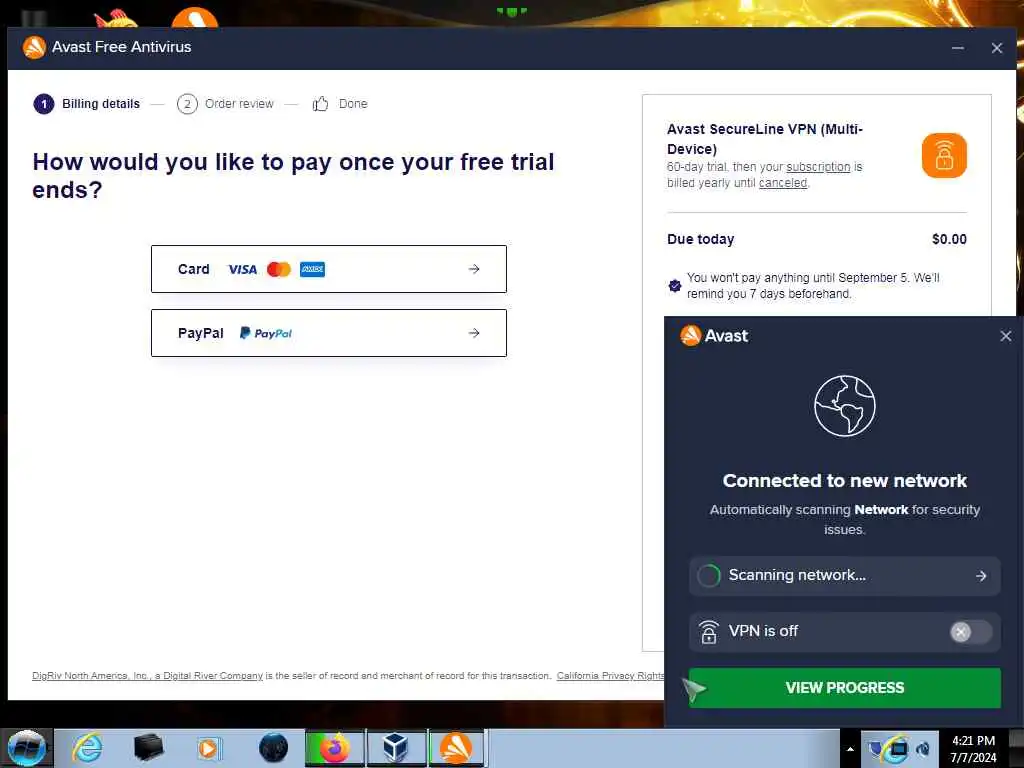Click the globe icon in Avast popup
The image size is (1024, 768).
(x=844, y=406)
